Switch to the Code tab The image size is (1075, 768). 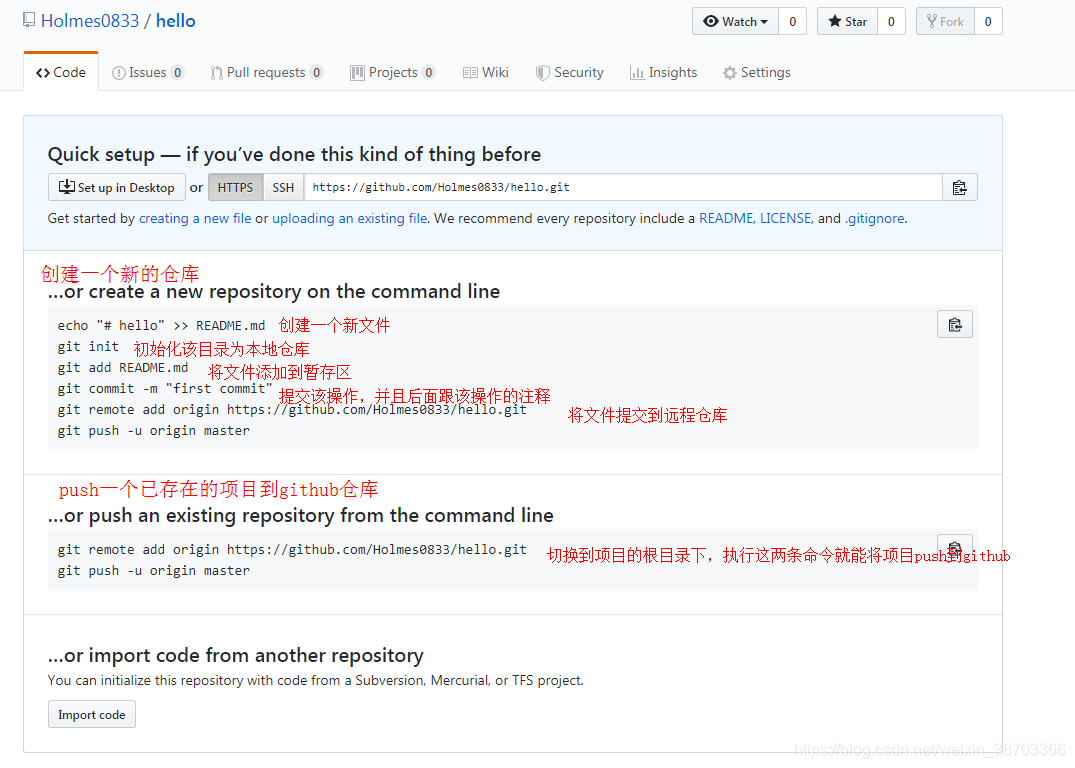[61, 72]
